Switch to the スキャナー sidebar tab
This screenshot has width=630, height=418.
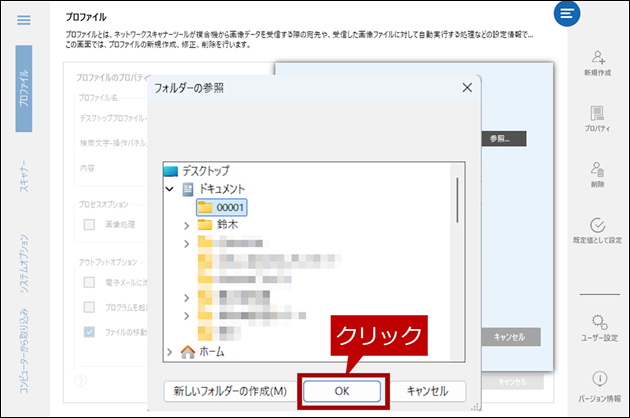click(x=25, y=175)
